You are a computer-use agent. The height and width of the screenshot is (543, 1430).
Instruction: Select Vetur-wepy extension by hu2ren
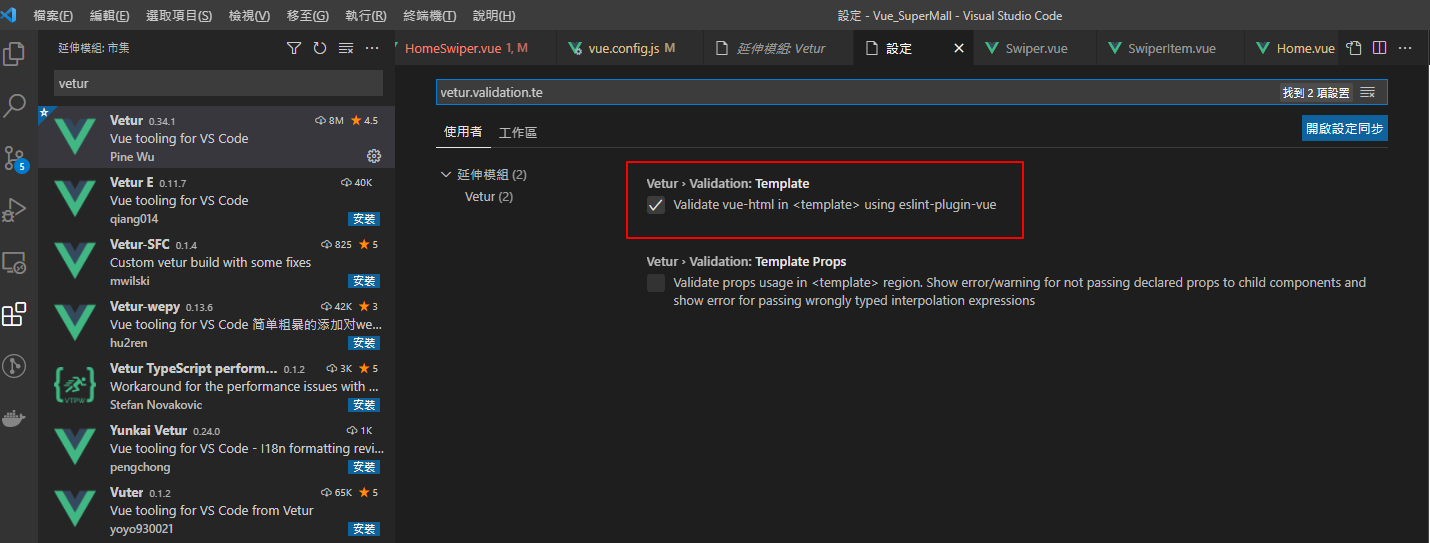pos(216,324)
